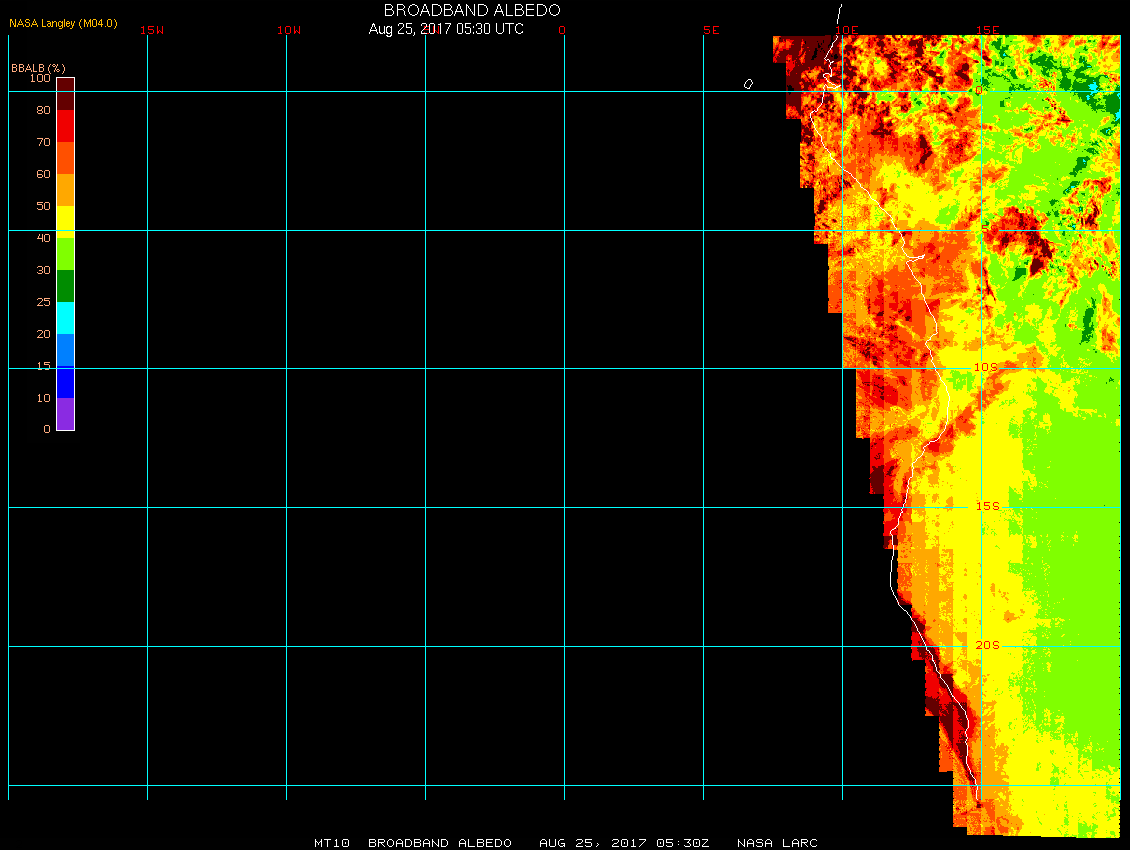This screenshot has height=850, width=1130.
Task: Select the dark maroon 80-100 legend swatch
Action: [65, 94]
